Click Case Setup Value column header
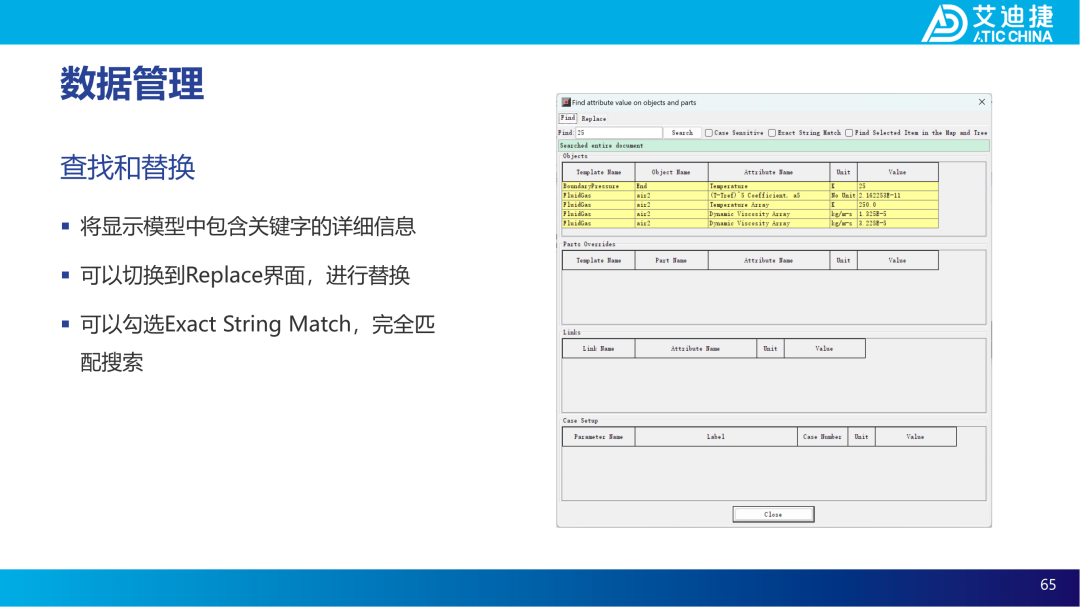This screenshot has width=1080, height=607. click(x=915, y=437)
